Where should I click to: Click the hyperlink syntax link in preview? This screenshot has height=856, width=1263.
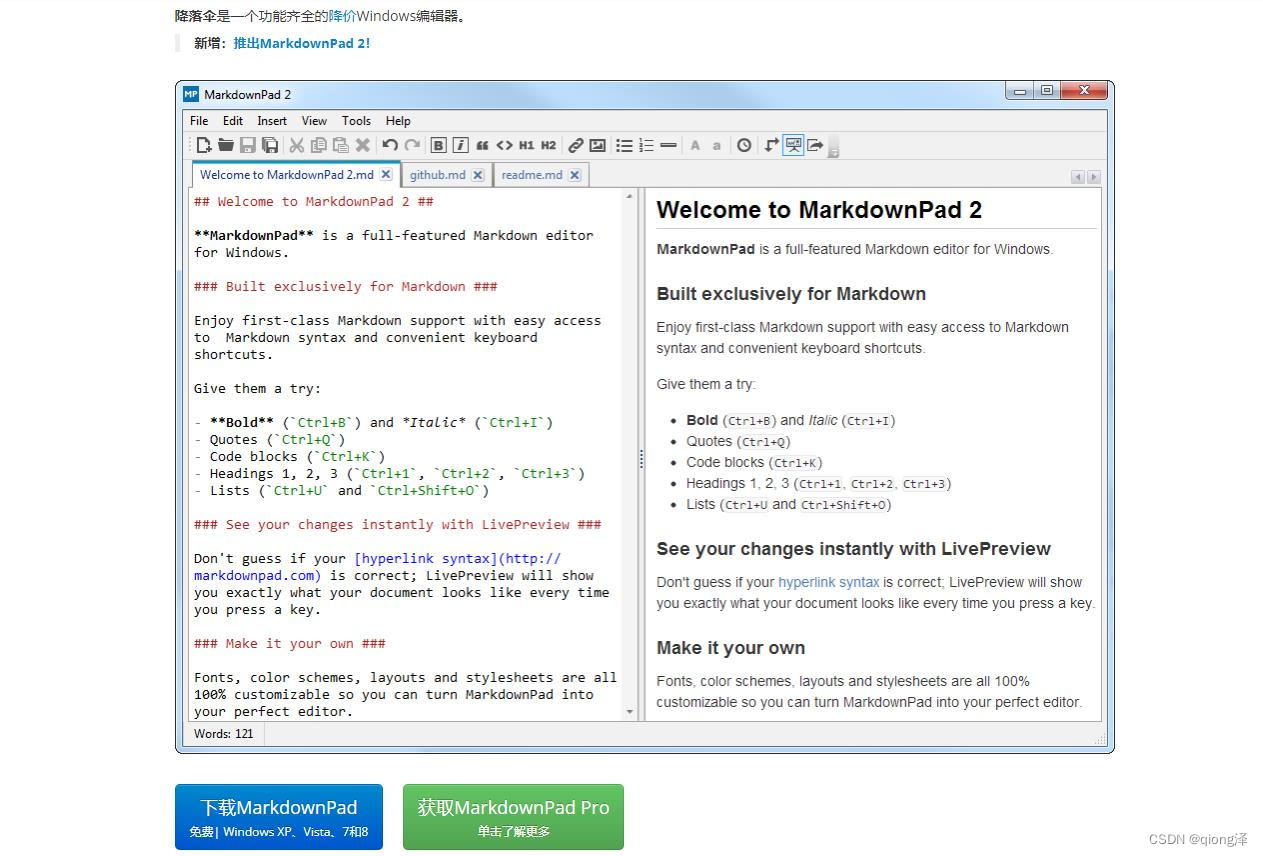(x=829, y=582)
